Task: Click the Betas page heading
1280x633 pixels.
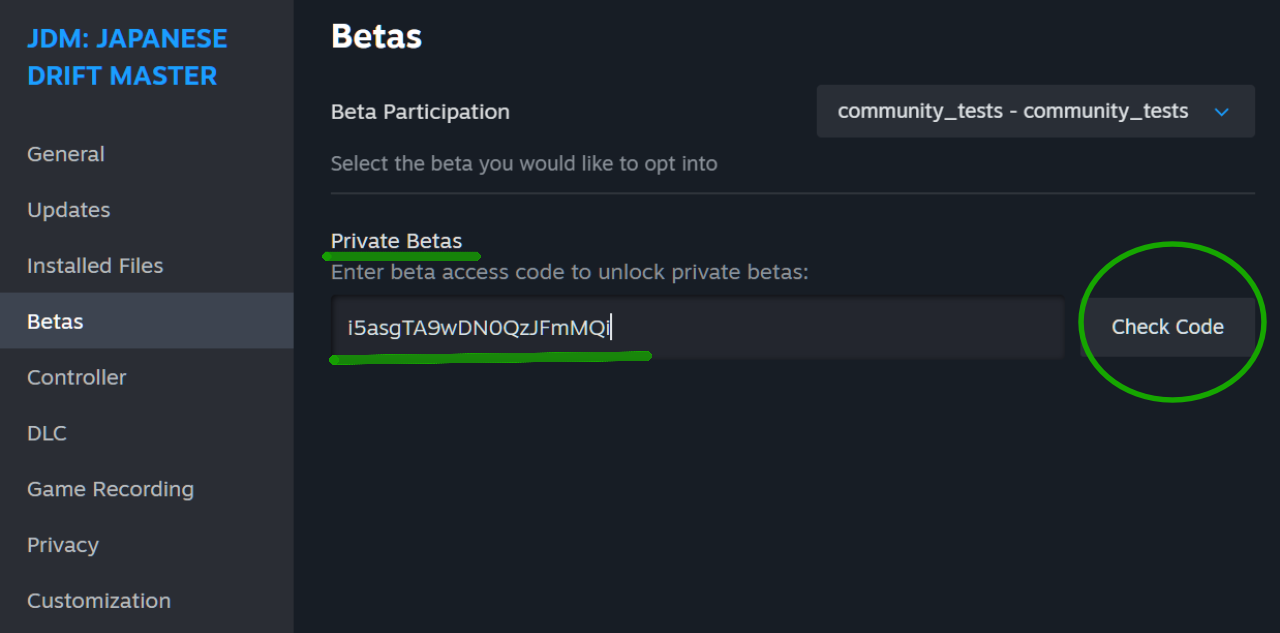Action: click(x=376, y=36)
